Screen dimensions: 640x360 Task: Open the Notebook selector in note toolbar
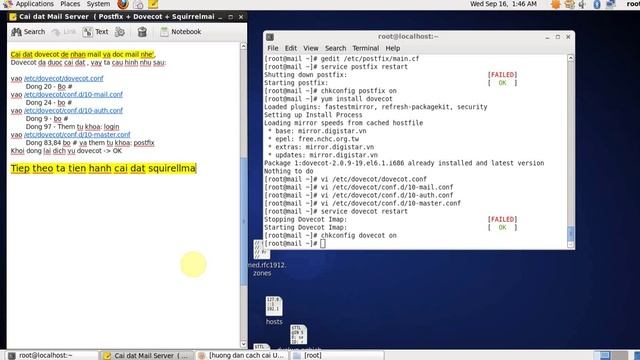click(x=181, y=32)
